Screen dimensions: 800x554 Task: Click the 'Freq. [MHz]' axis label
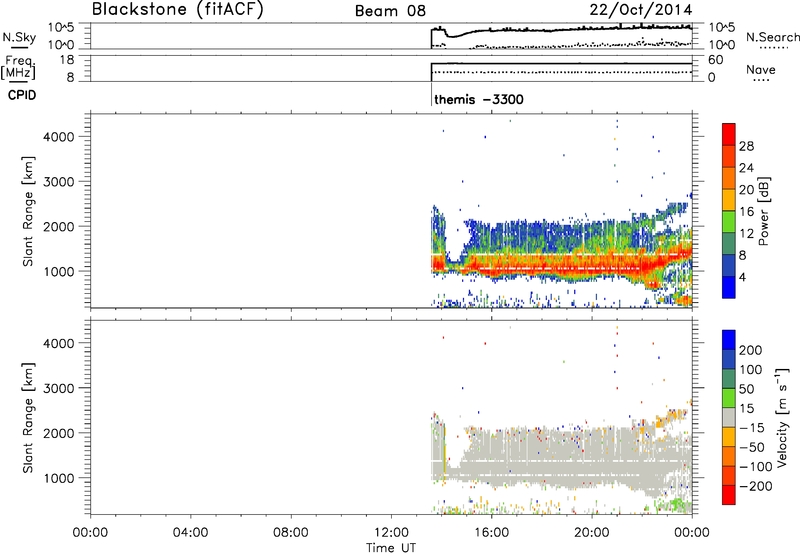pos(18,68)
